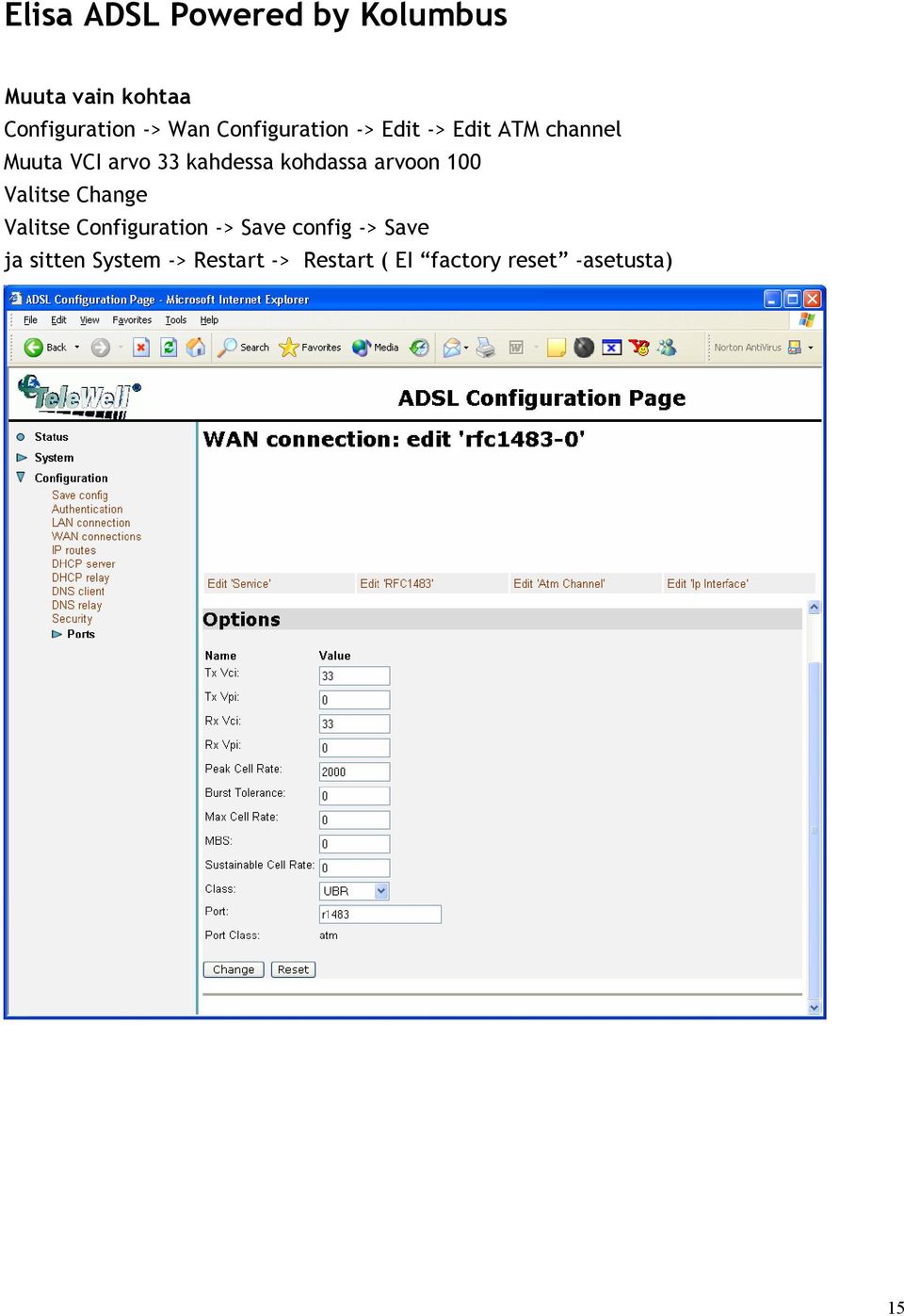Open the View menu
904x1316 pixels.
click(89, 320)
